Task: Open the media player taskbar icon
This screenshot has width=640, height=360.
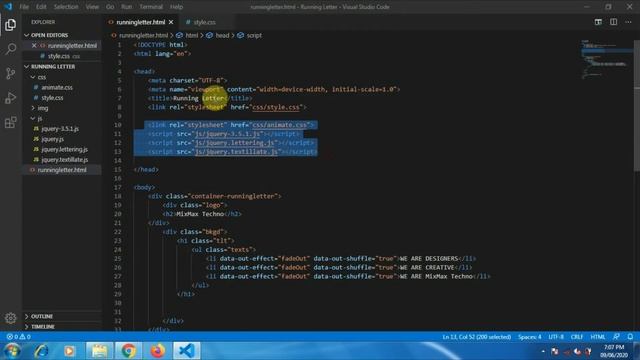Action: coord(69,351)
